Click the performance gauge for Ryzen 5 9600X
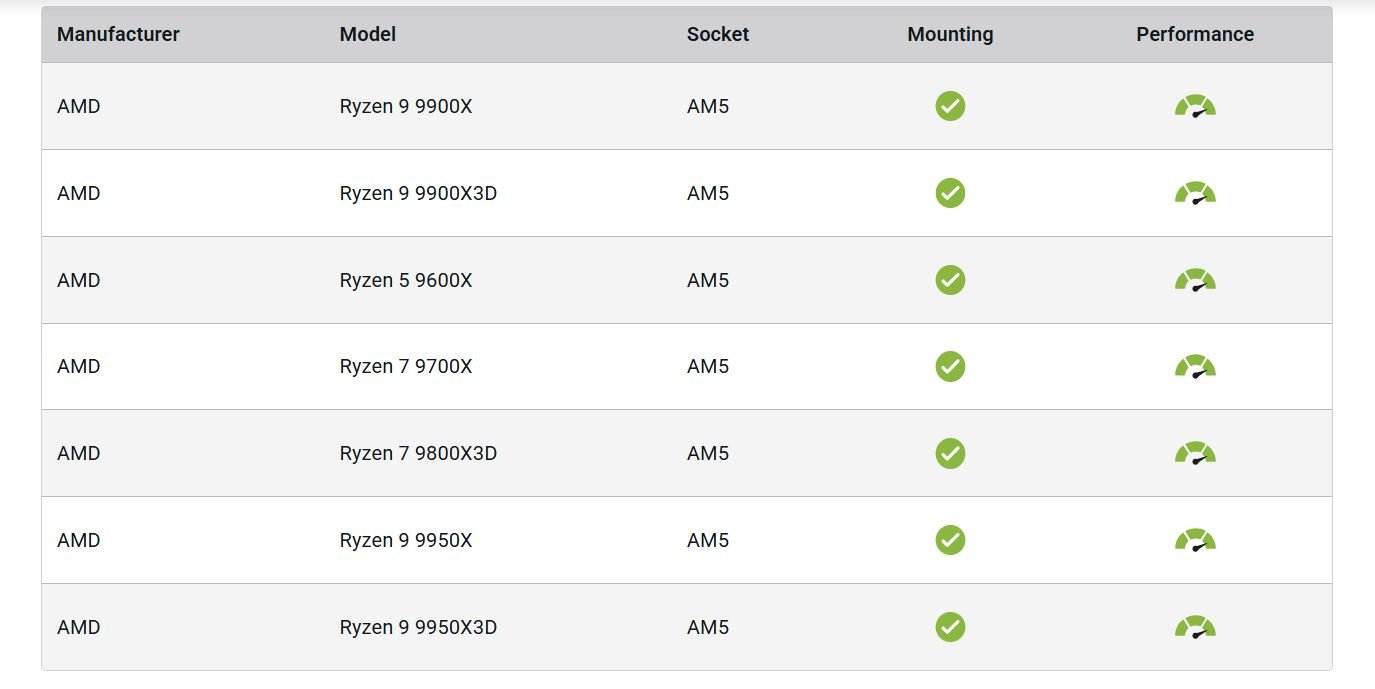The height and width of the screenshot is (689, 1375). point(1195,280)
